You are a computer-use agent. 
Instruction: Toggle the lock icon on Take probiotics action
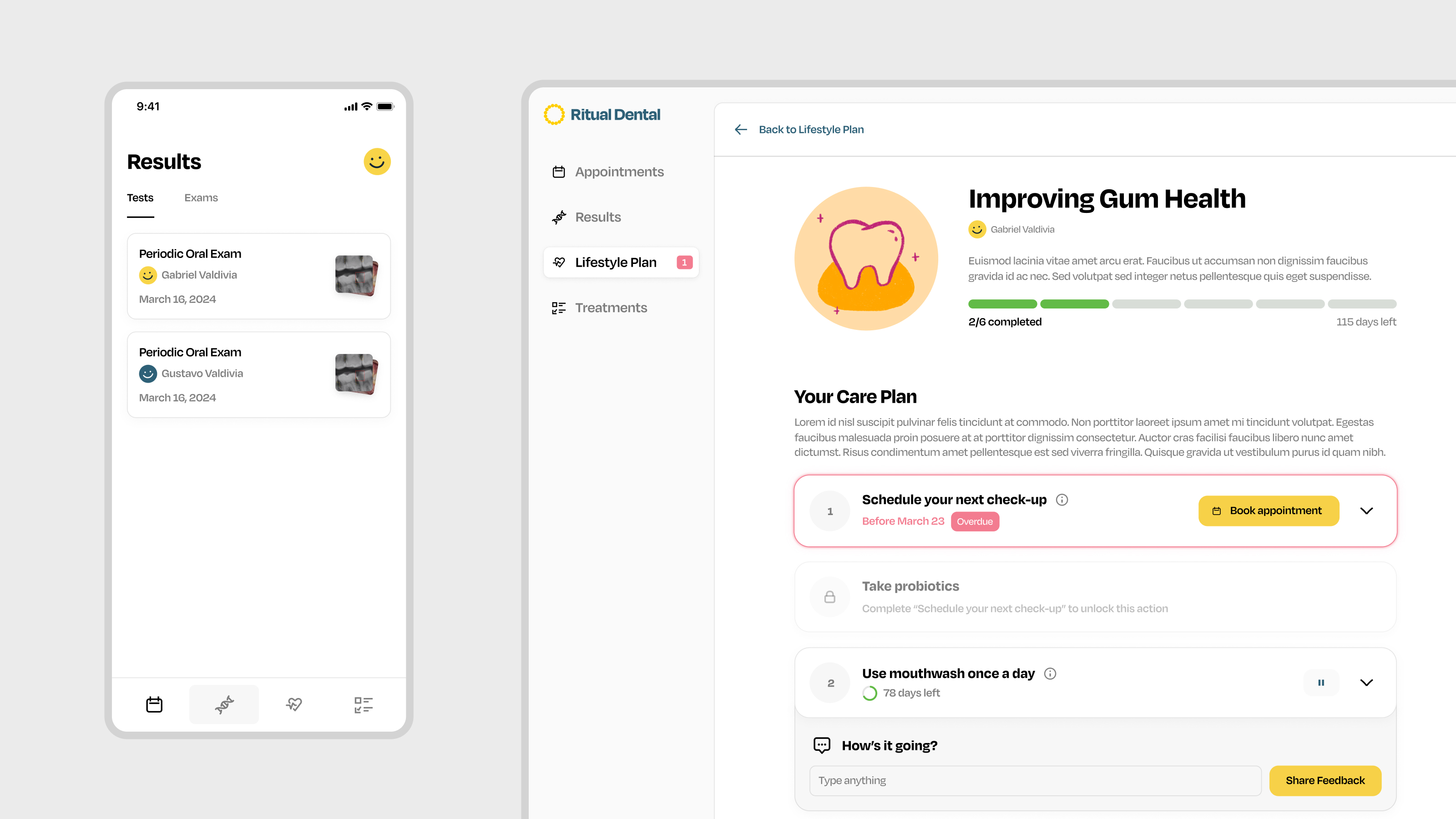point(830,596)
